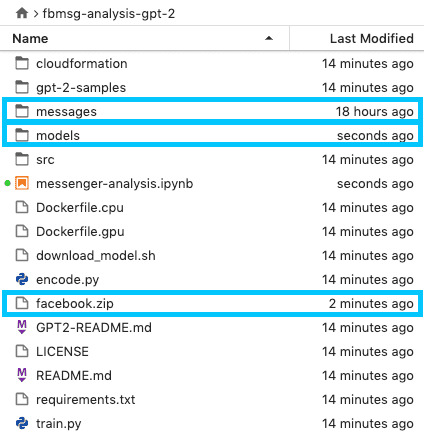Click '14 minutes ago' in the encode.py row
The image size is (424, 442).
point(368,280)
